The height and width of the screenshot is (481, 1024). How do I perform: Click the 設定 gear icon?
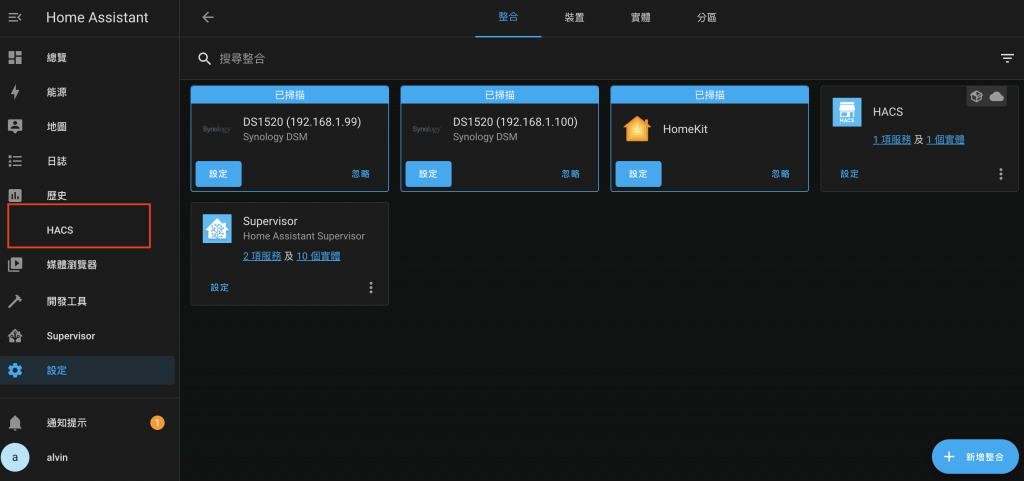click(x=14, y=370)
